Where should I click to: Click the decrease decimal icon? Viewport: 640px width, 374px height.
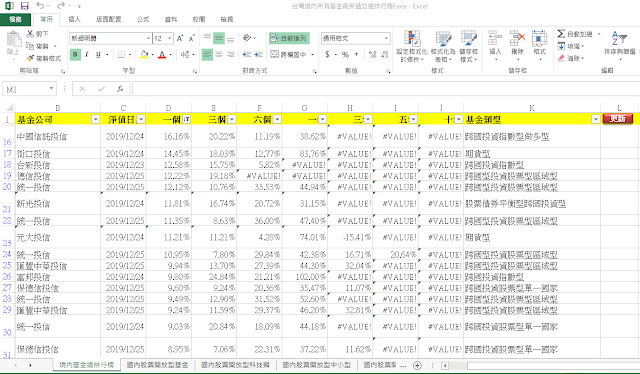click(384, 54)
